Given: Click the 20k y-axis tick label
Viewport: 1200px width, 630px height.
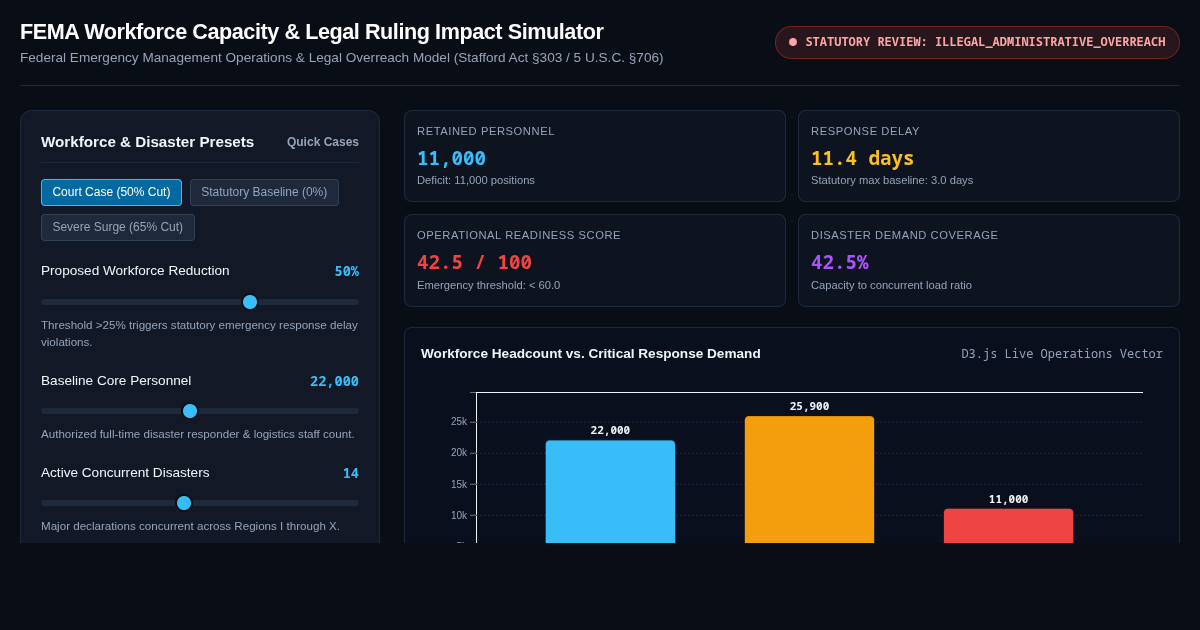Looking at the screenshot, I should pos(459,453).
